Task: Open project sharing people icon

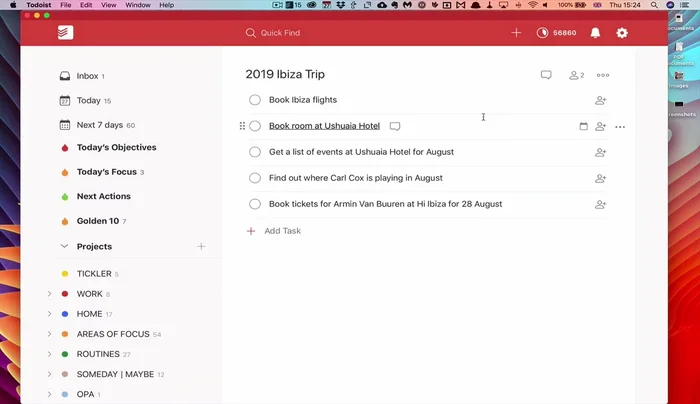Action: (x=575, y=75)
